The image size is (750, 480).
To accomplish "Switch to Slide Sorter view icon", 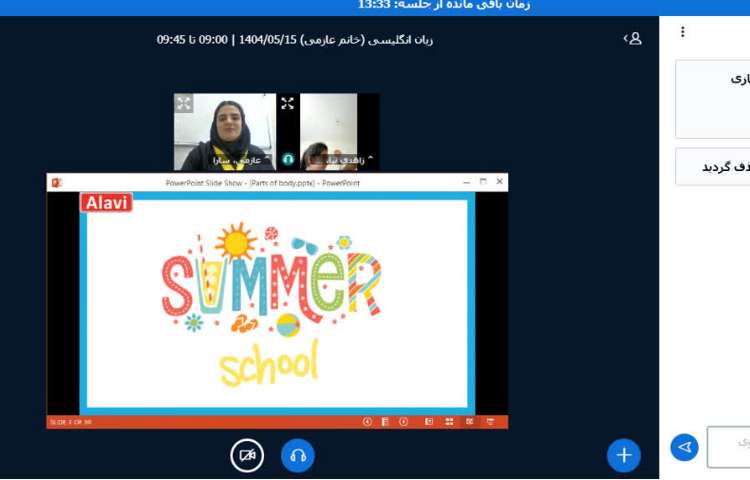I will (x=449, y=422).
